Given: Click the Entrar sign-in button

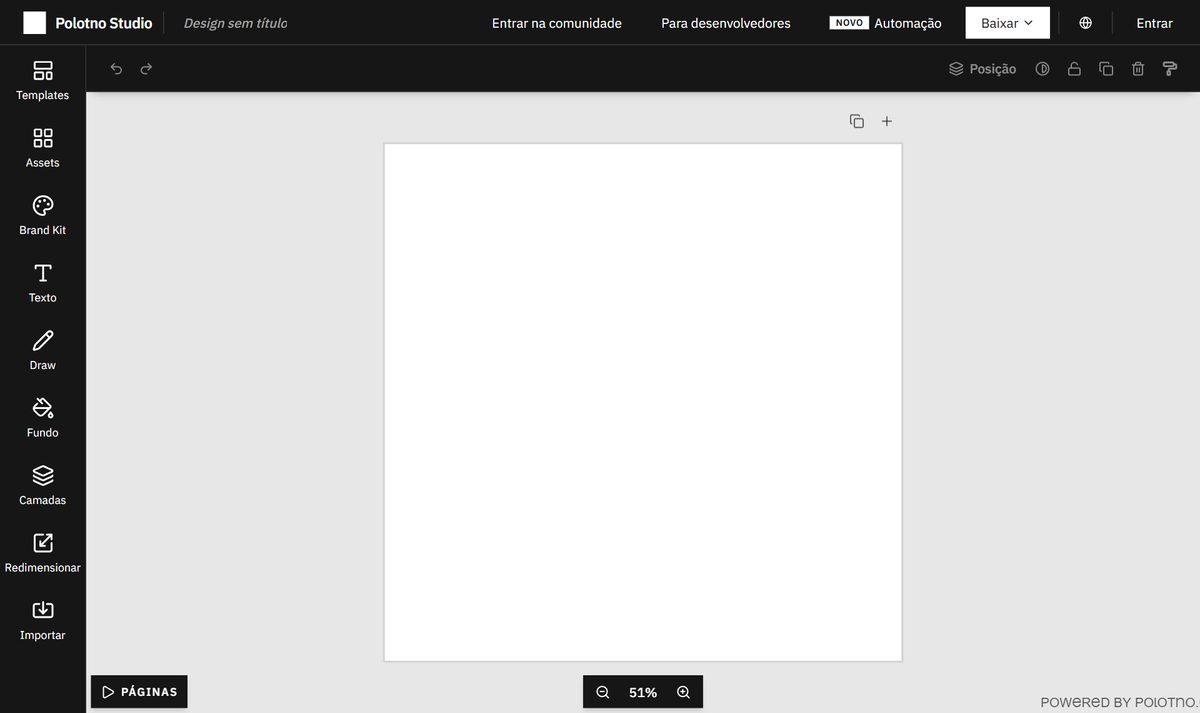Looking at the screenshot, I should (x=1155, y=23).
